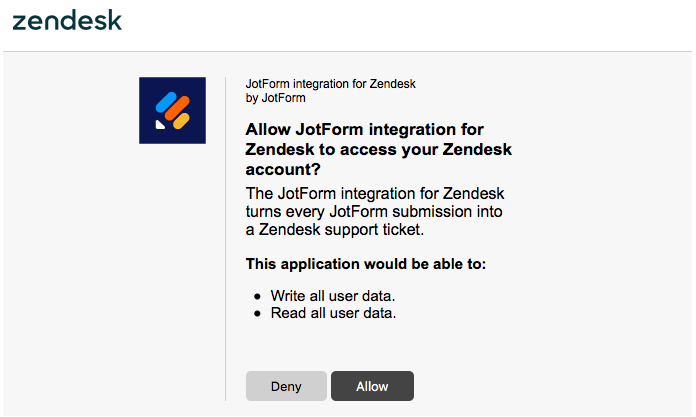Click the description paragraph about support tickets
Screen dimensions: 696x417
click(x=374, y=210)
